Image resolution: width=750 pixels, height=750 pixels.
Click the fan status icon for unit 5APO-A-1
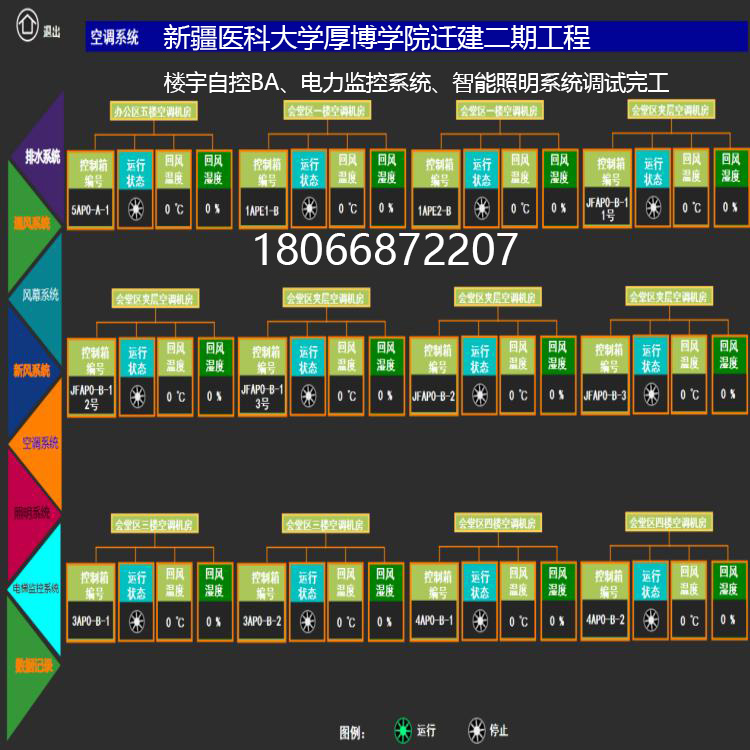click(136, 209)
